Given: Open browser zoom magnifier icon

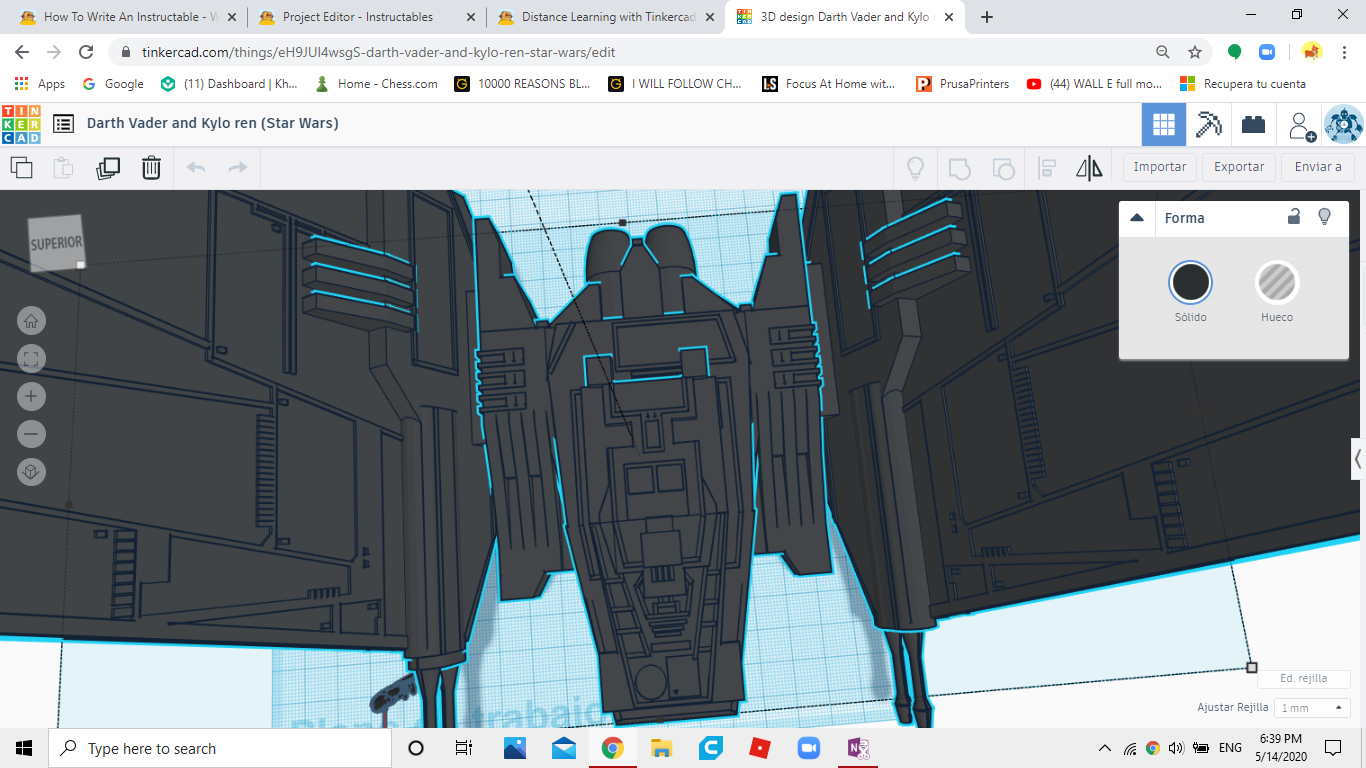Looking at the screenshot, I should click(1163, 52).
